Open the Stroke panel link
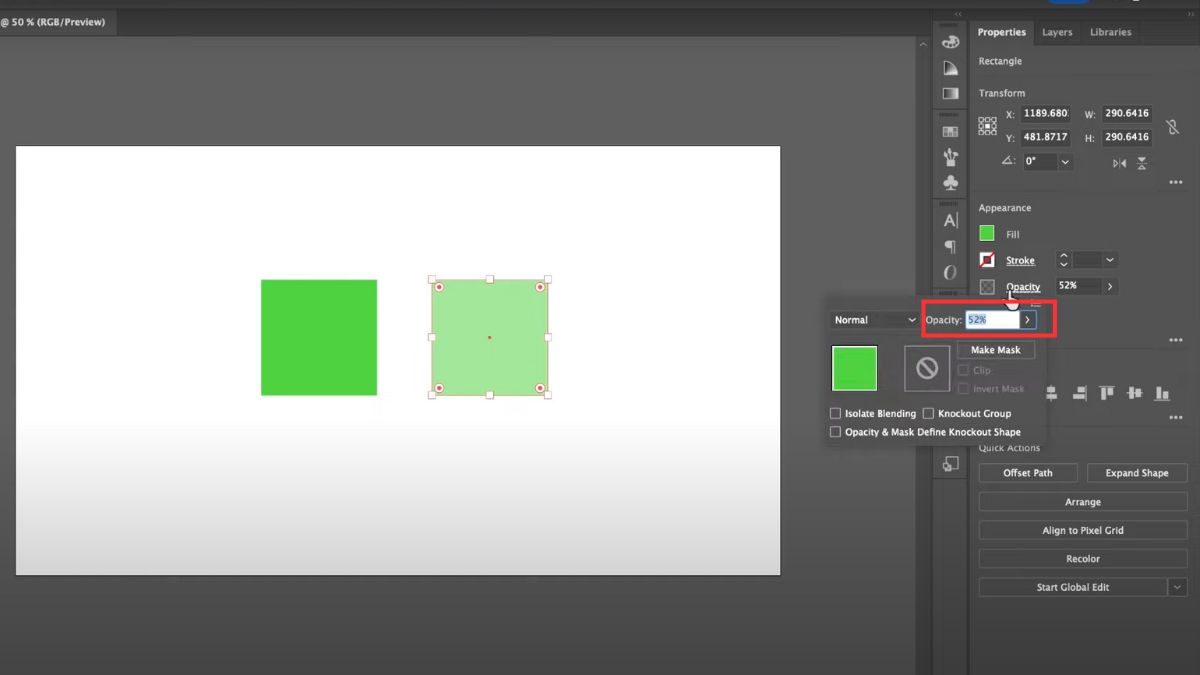The image size is (1200, 675). [x=1020, y=260]
